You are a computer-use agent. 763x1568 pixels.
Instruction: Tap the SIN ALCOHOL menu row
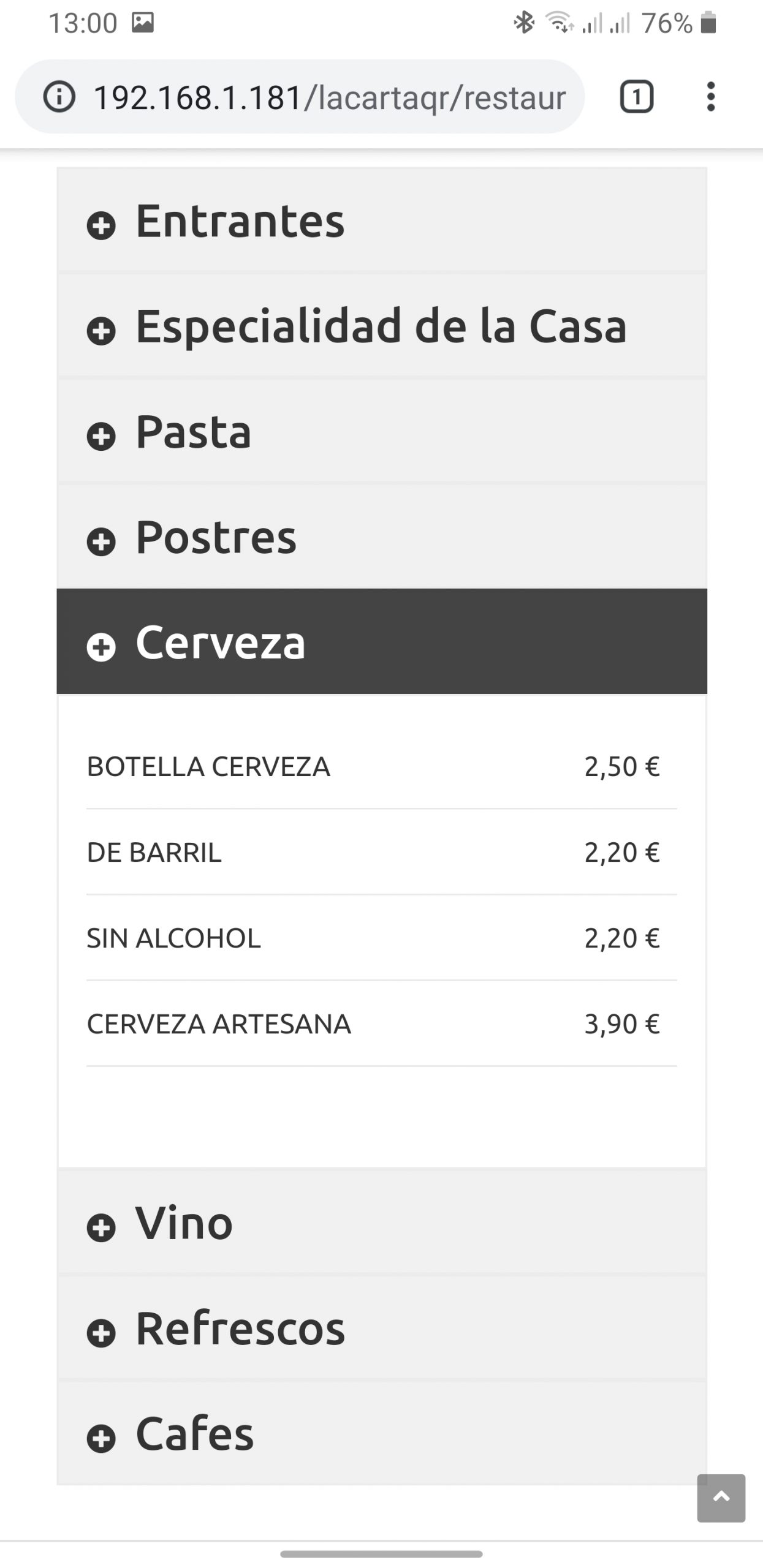[382, 938]
